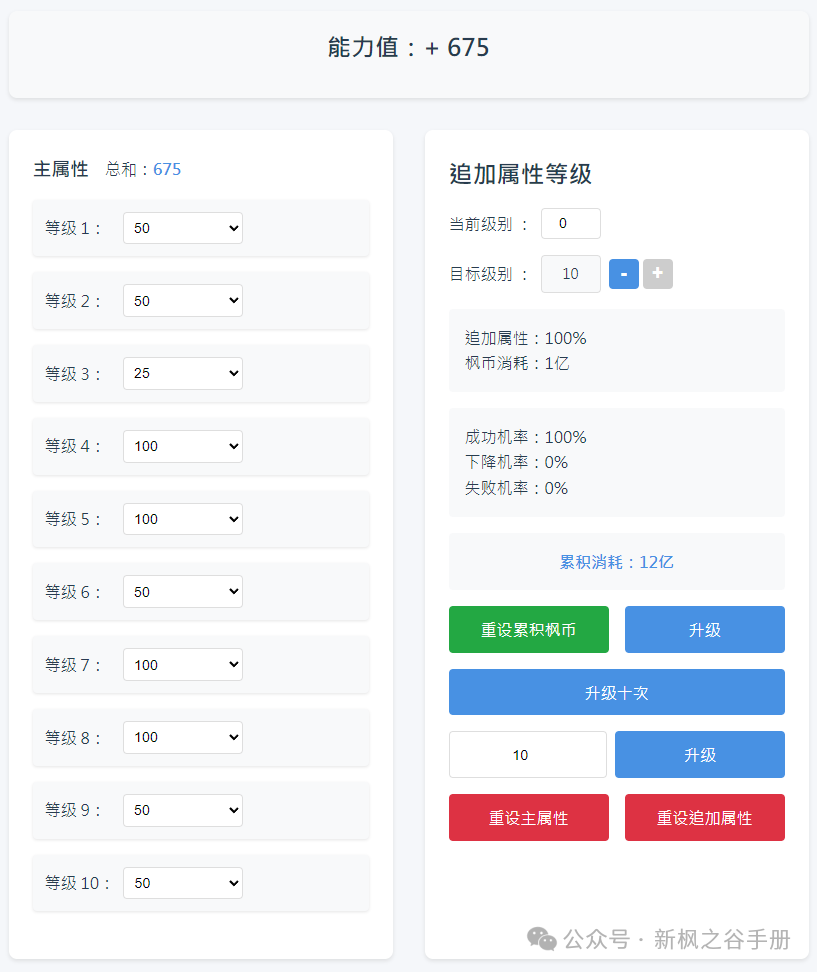Open the 等级 1 dropdown

point(183,228)
